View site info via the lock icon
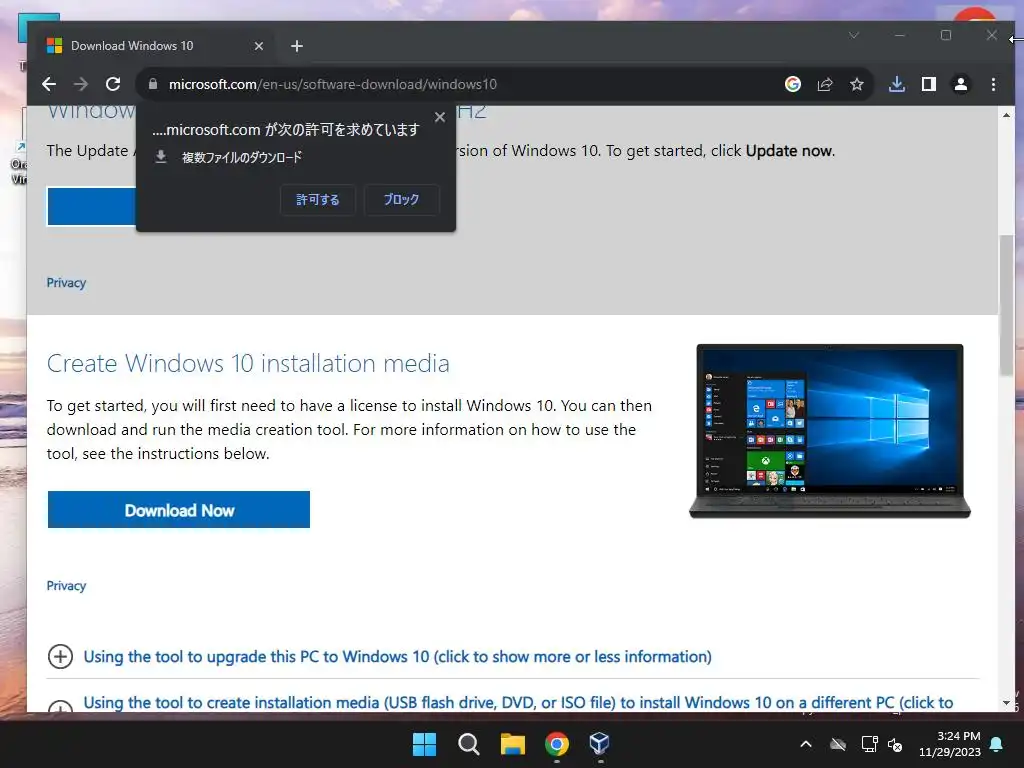 pyautogui.click(x=153, y=84)
